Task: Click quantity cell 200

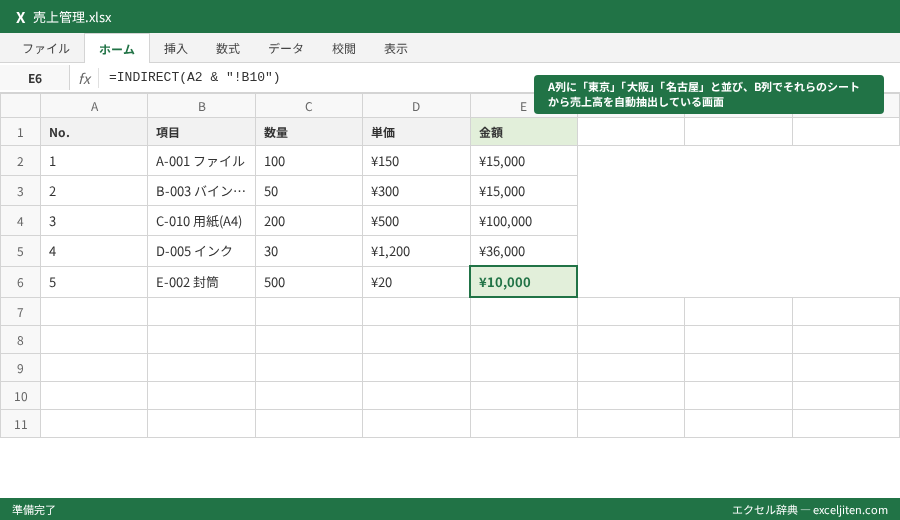Action: 309,221
